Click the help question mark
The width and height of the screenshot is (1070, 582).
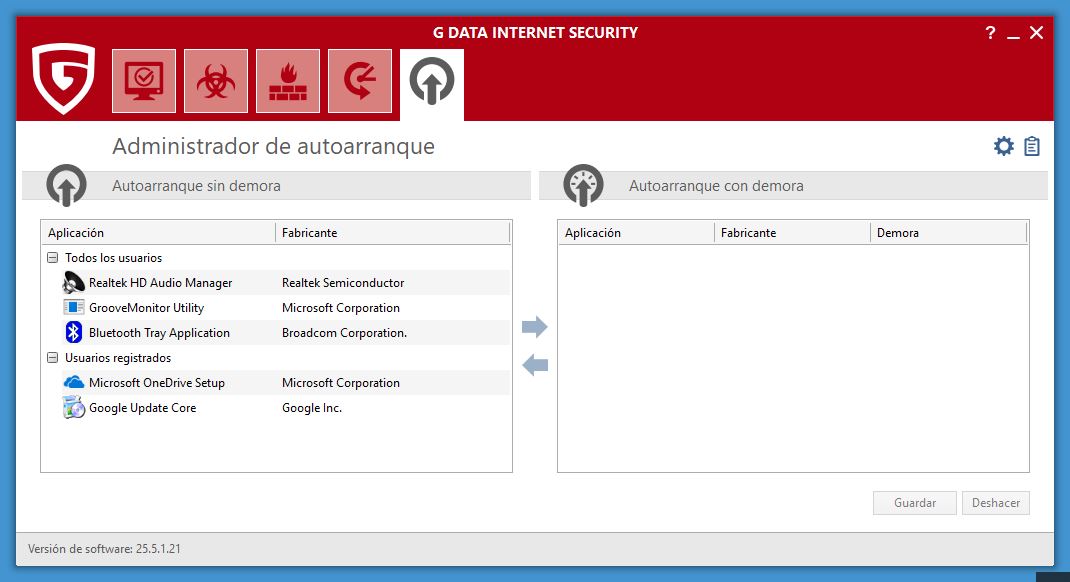click(990, 33)
